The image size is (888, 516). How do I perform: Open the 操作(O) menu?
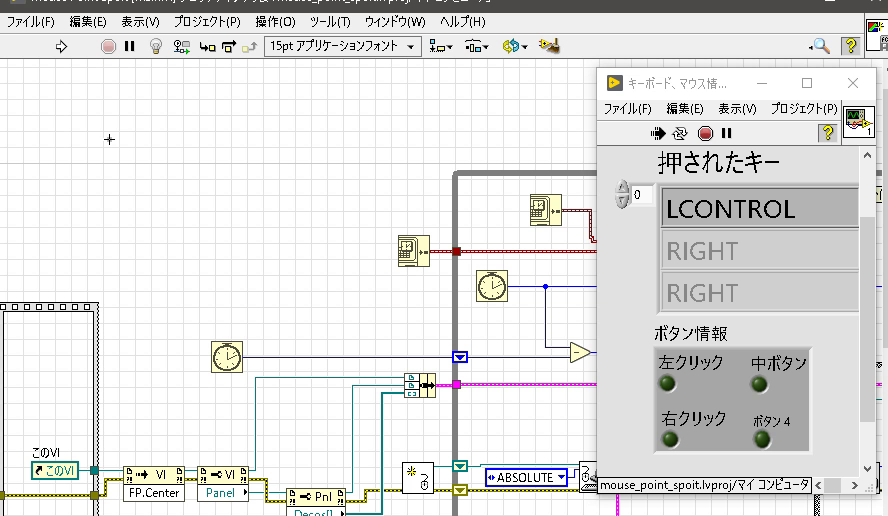coord(275,22)
